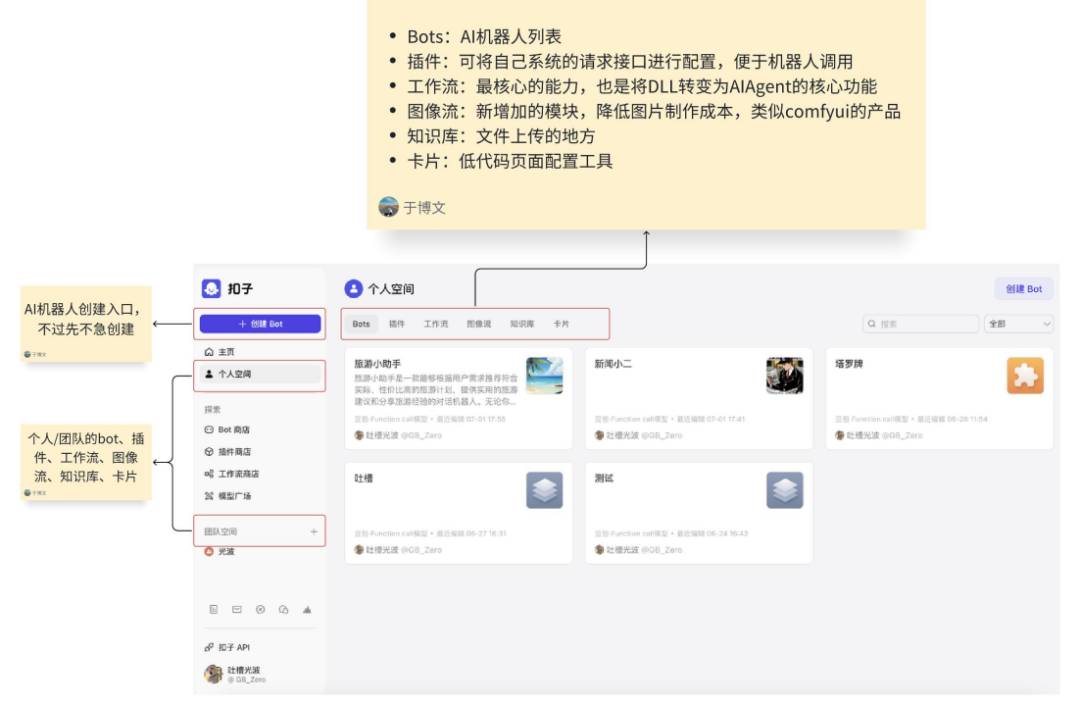Open 扣子 API link
The image size is (1080, 706).
[x=227, y=647]
